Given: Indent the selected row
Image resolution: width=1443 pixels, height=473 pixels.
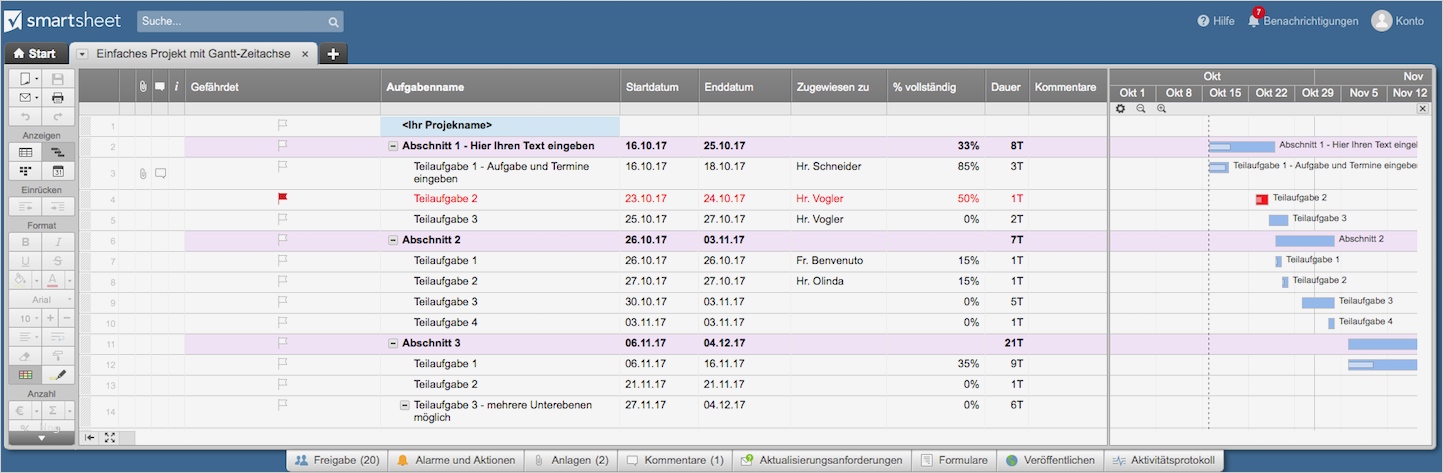Looking at the screenshot, I should (x=57, y=207).
